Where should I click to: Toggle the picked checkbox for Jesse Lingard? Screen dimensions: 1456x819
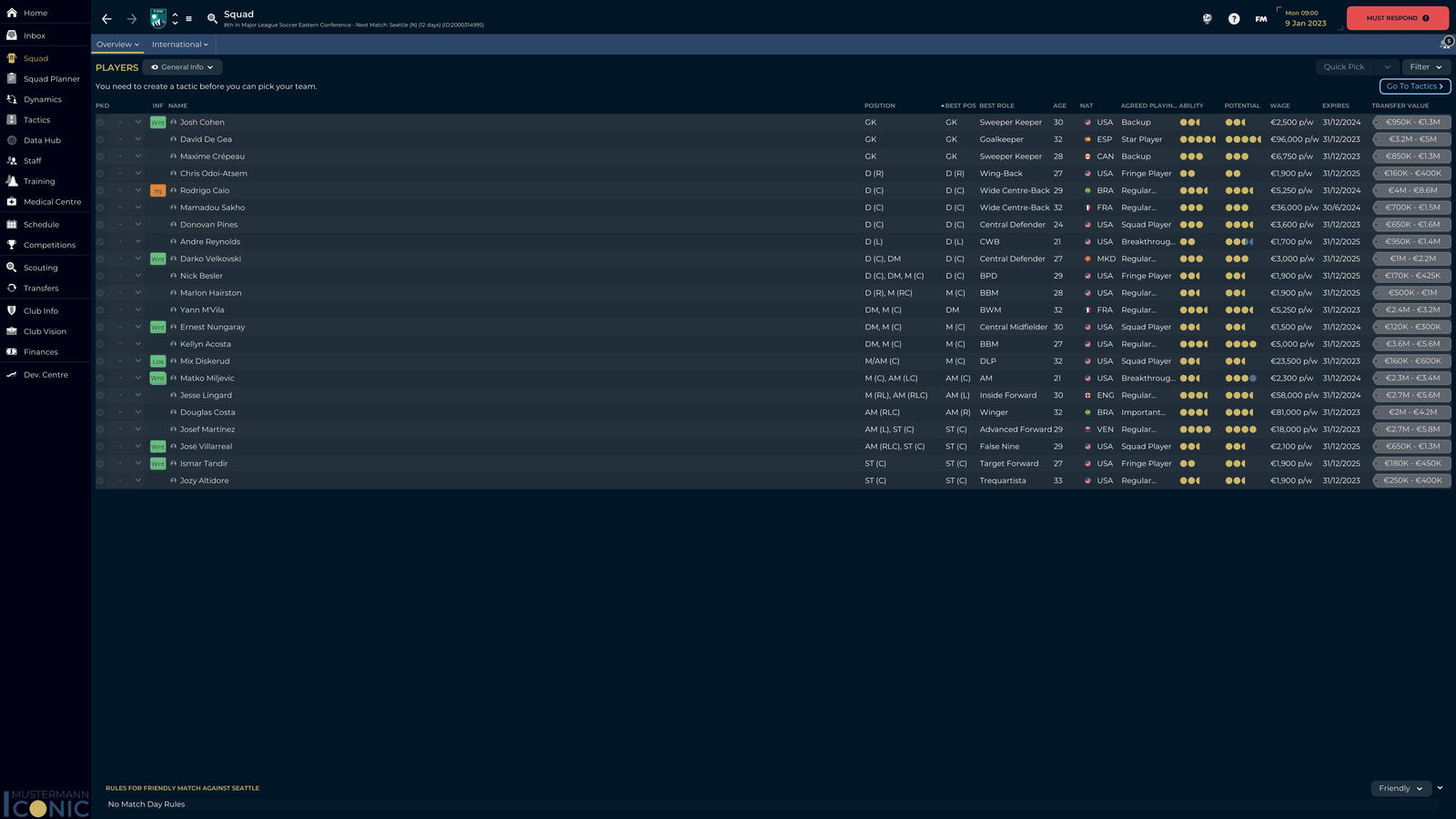(100, 396)
